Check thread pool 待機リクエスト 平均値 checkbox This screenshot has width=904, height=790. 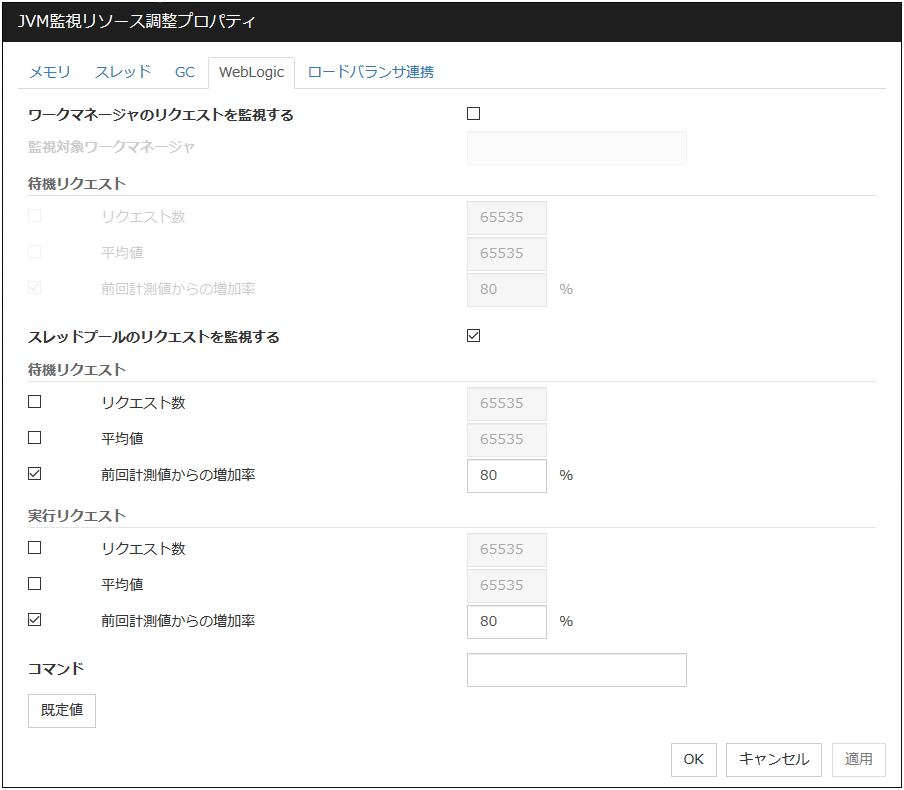pyautogui.click(x=35, y=438)
